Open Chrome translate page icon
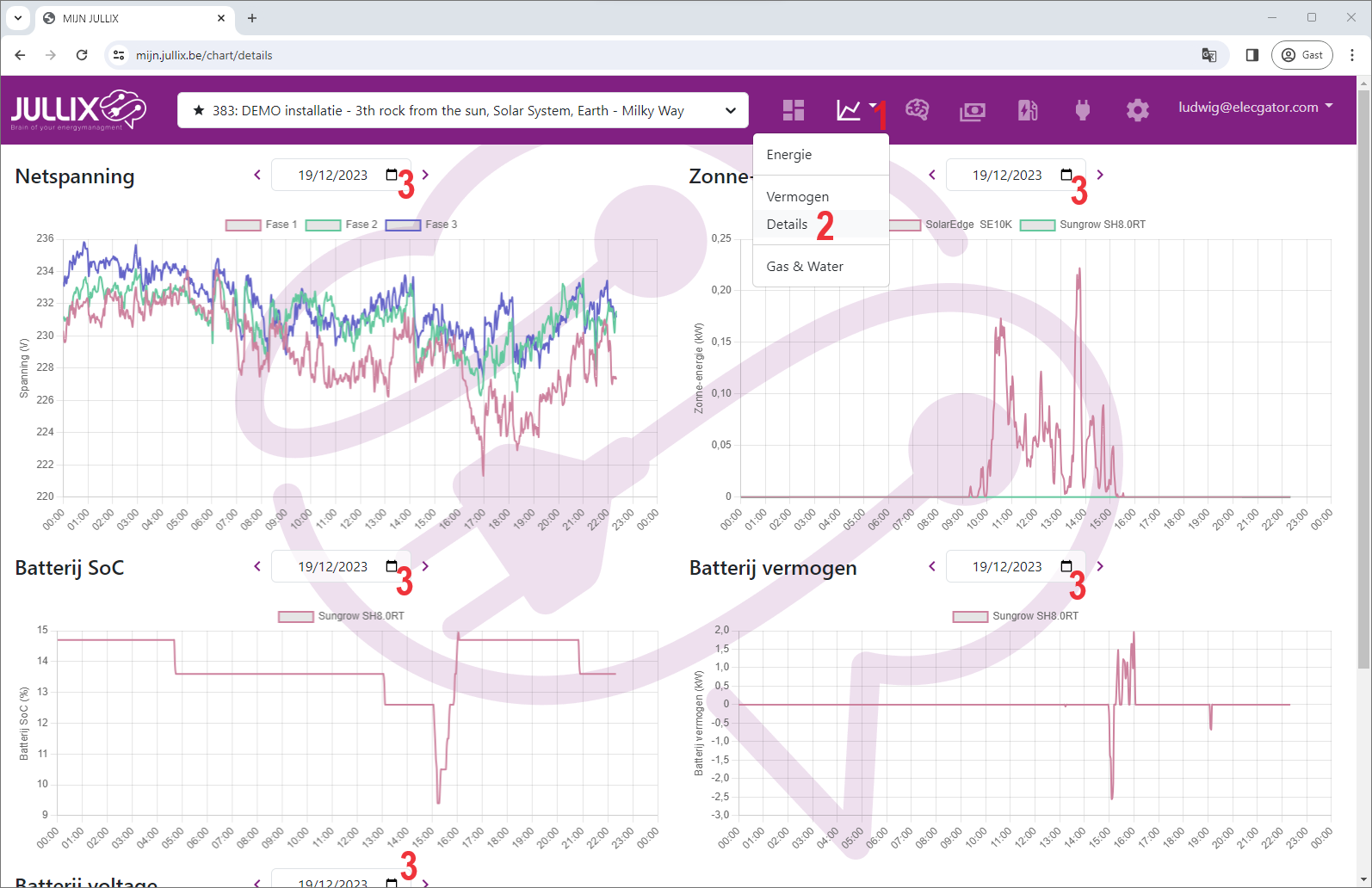Image resolution: width=1372 pixels, height=888 pixels. (1209, 55)
